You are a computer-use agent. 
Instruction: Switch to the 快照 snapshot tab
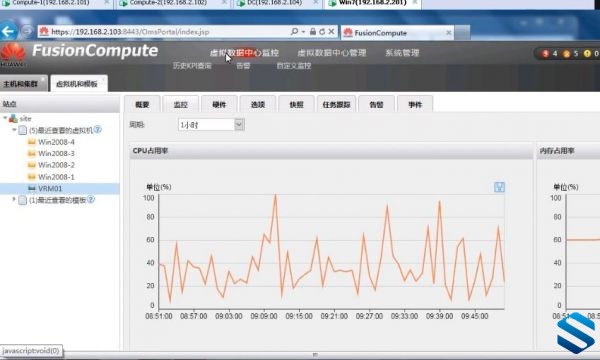click(x=297, y=104)
